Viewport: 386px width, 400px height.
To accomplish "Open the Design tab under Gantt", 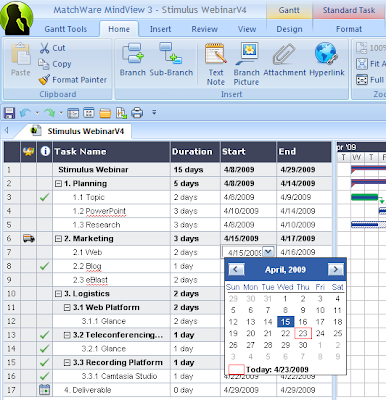I will pyautogui.click(x=289, y=29).
